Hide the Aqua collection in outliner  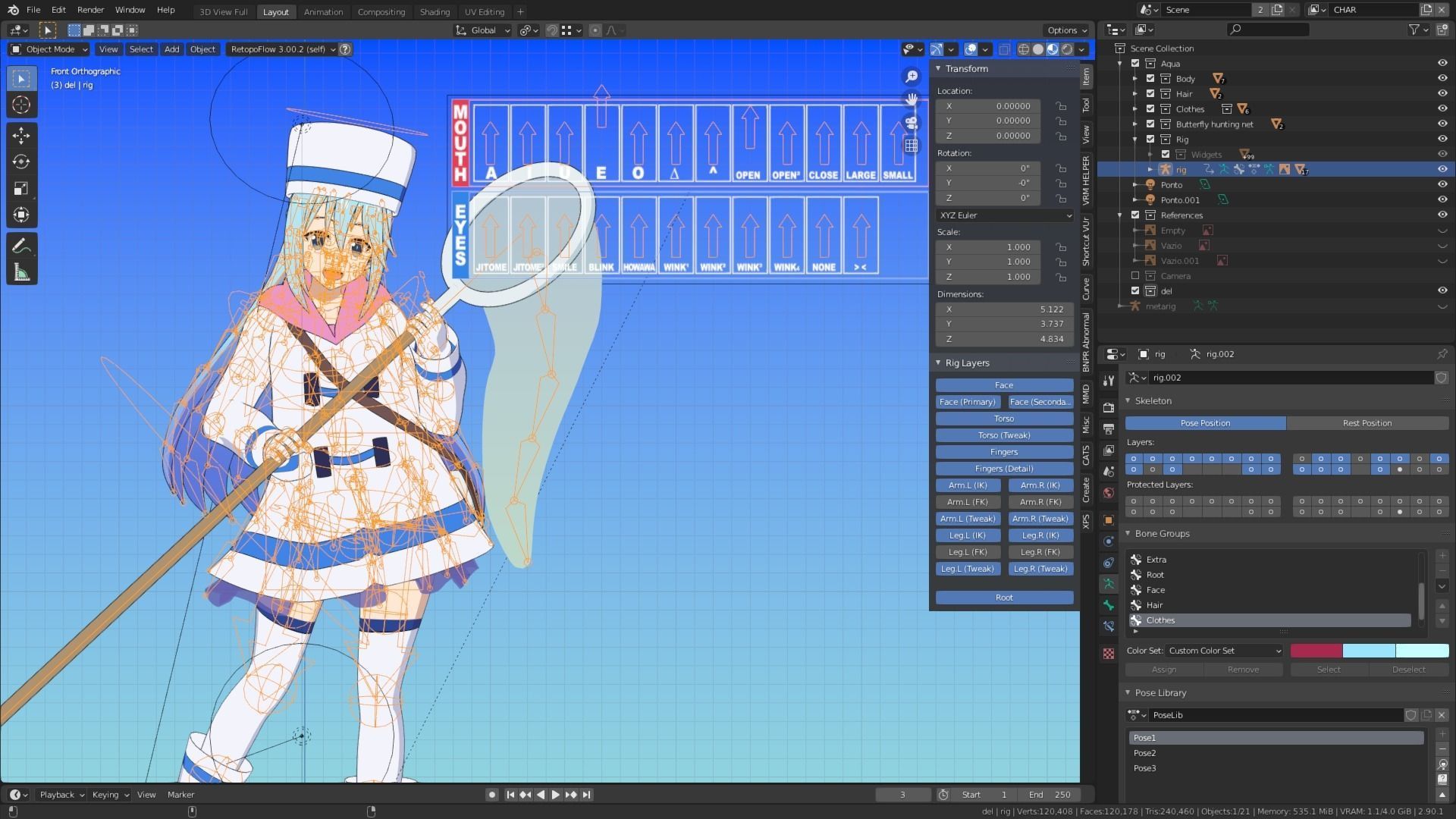click(x=1442, y=64)
